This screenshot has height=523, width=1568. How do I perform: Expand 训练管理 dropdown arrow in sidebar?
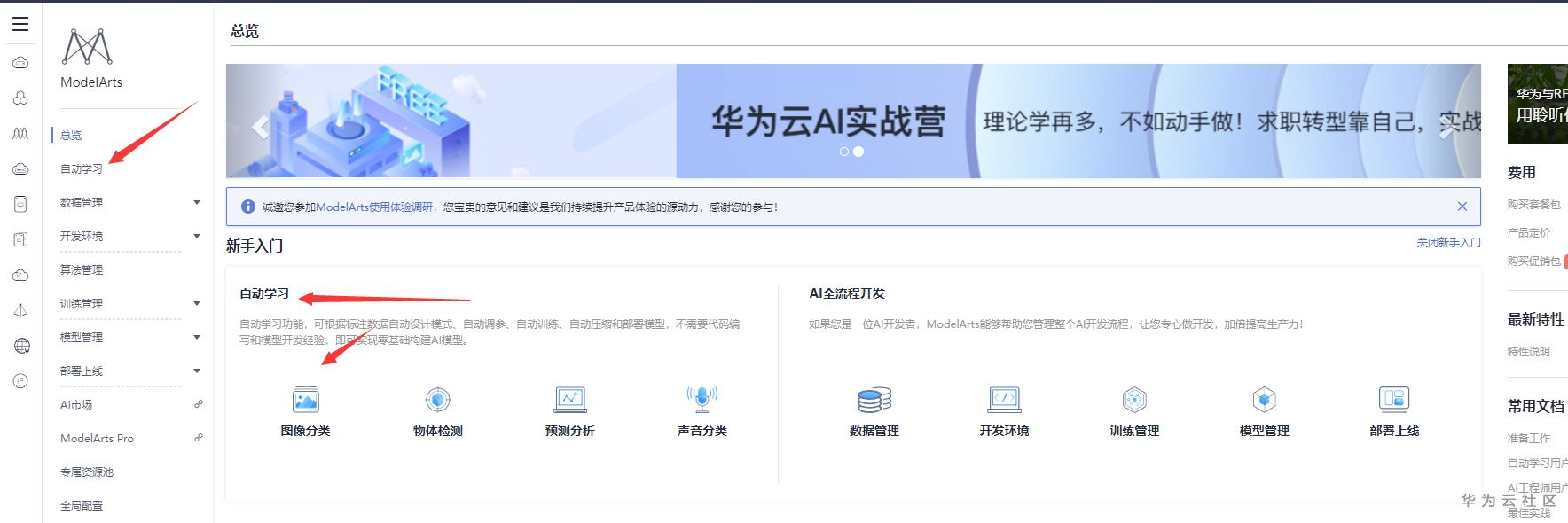[x=197, y=304]
